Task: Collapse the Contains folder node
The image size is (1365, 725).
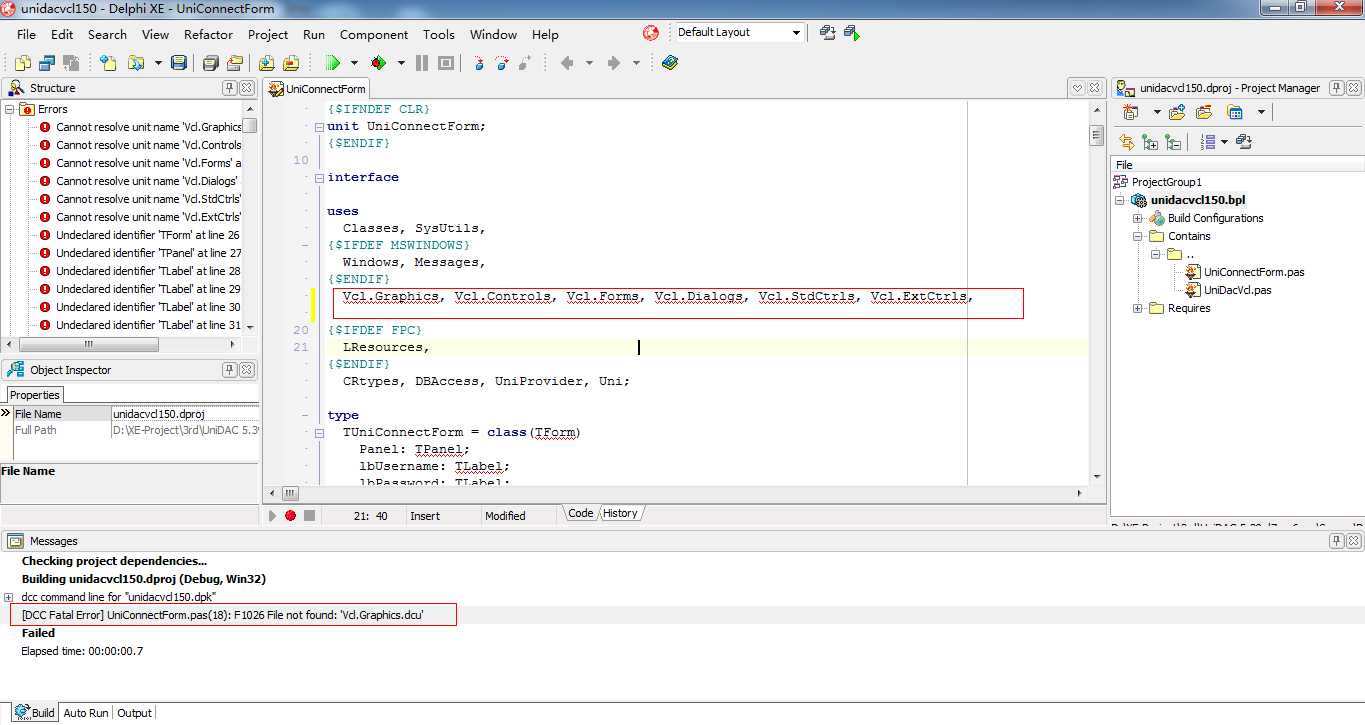Action: [x=1138, y=236]
